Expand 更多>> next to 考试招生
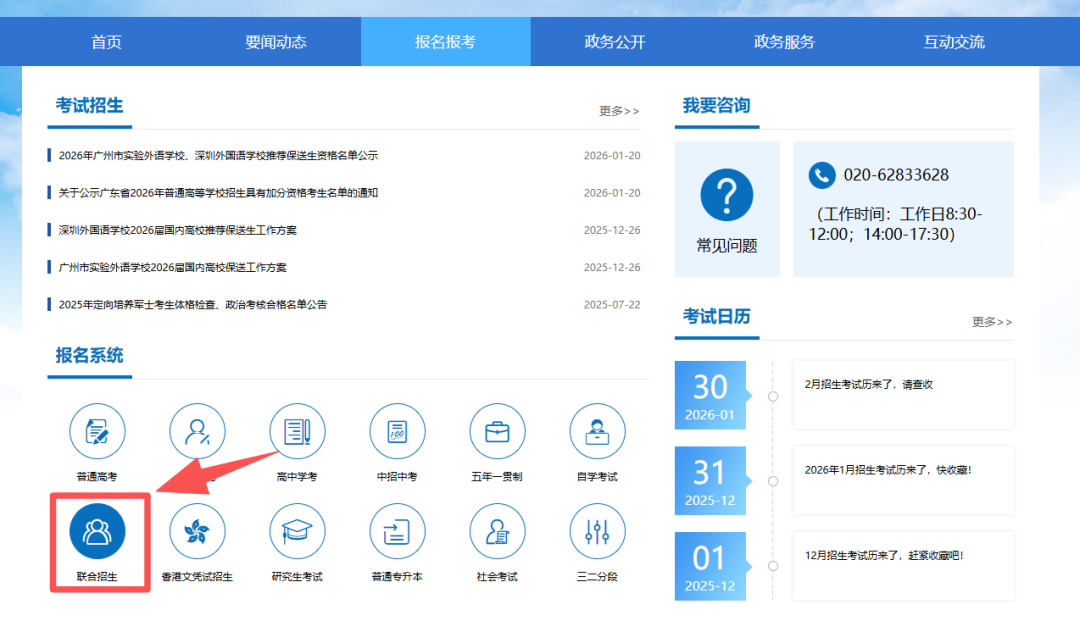1080x621 pixels. 619,111
